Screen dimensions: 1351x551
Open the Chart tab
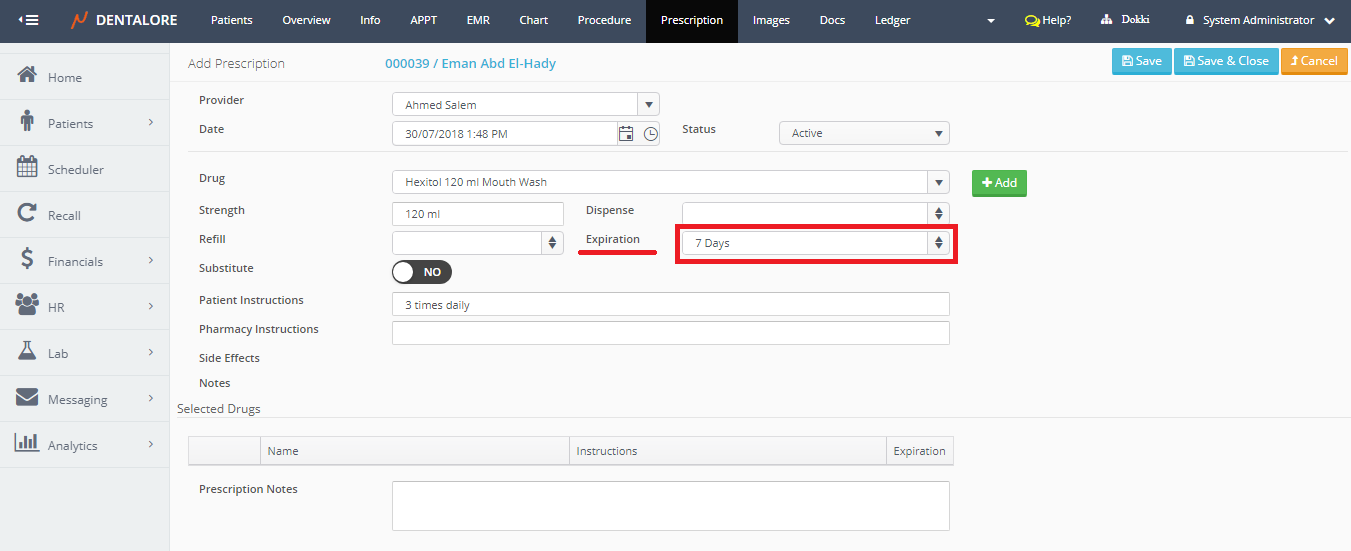[x=533, y=20]
